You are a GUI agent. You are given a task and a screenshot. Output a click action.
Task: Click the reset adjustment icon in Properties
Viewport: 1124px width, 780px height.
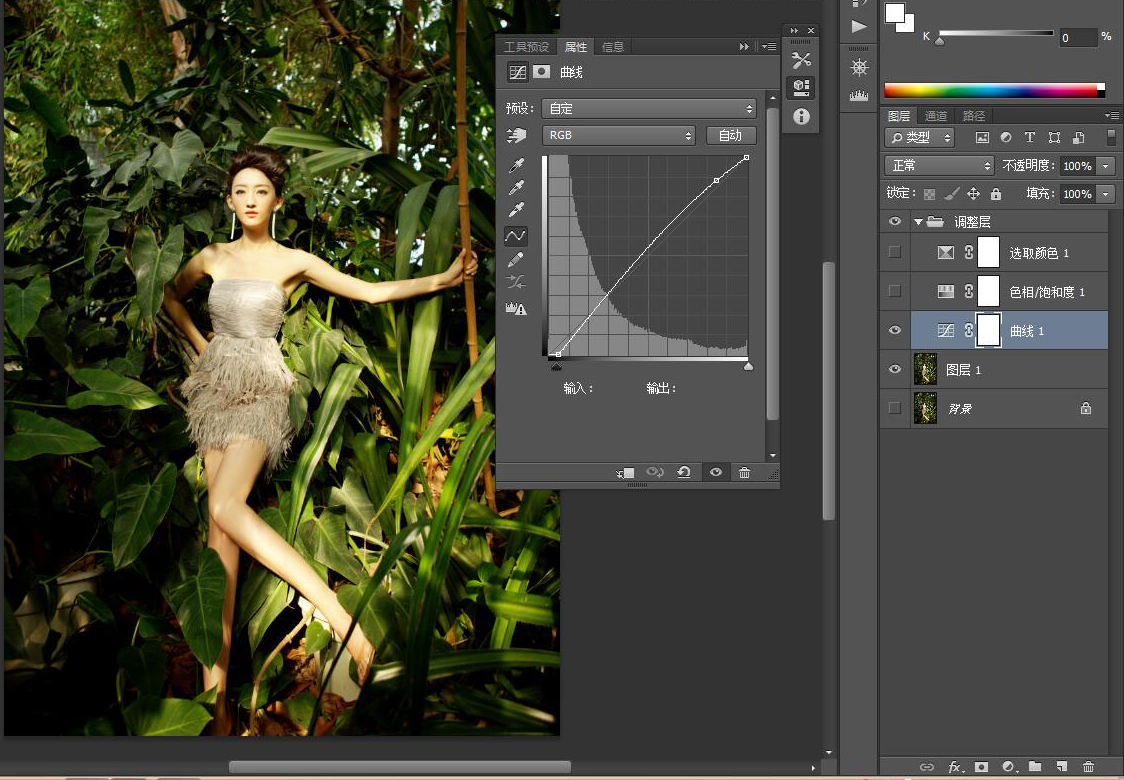(x=684, y=472)
